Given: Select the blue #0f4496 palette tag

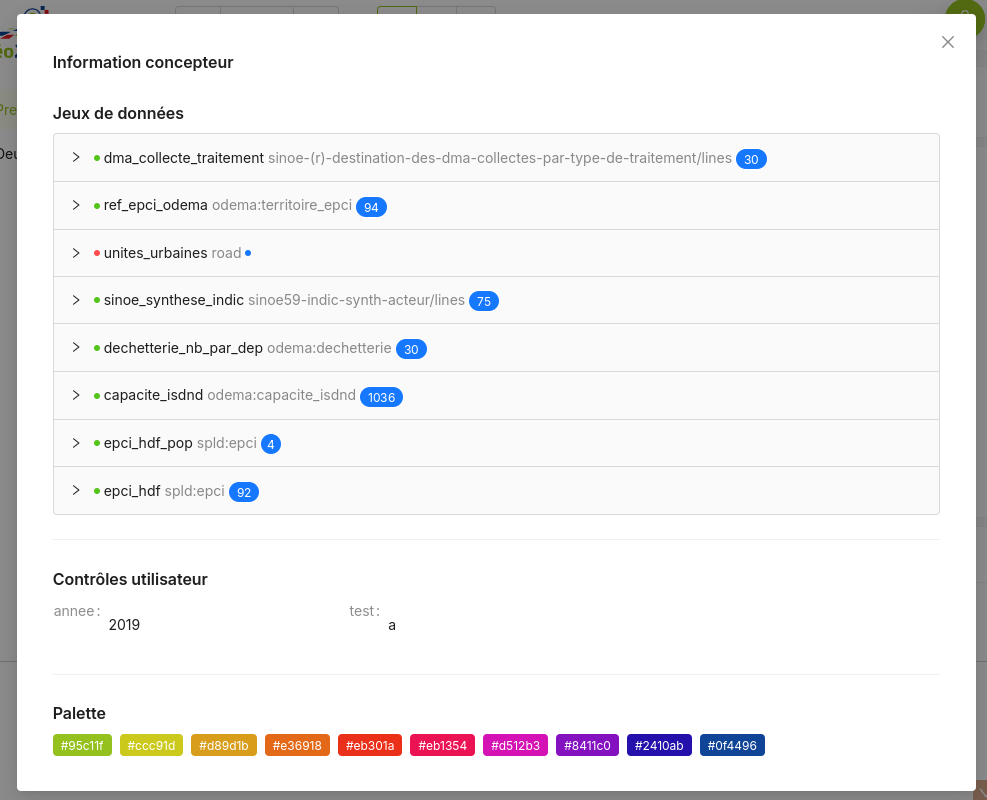Looking at the screenshot, I should tap(732, 745).
